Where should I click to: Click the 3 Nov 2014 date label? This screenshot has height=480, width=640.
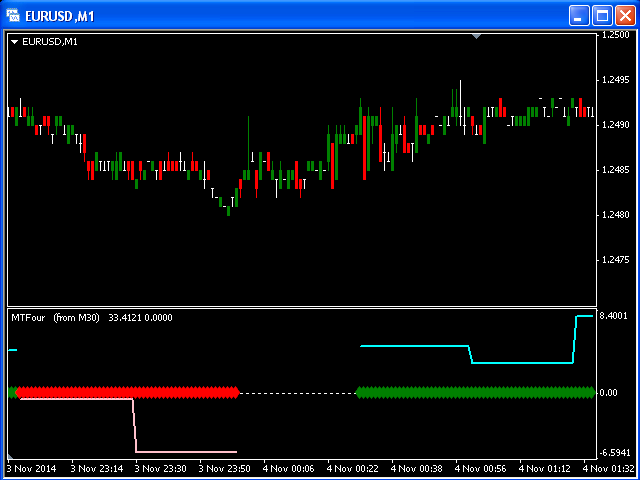coord(31,468)
